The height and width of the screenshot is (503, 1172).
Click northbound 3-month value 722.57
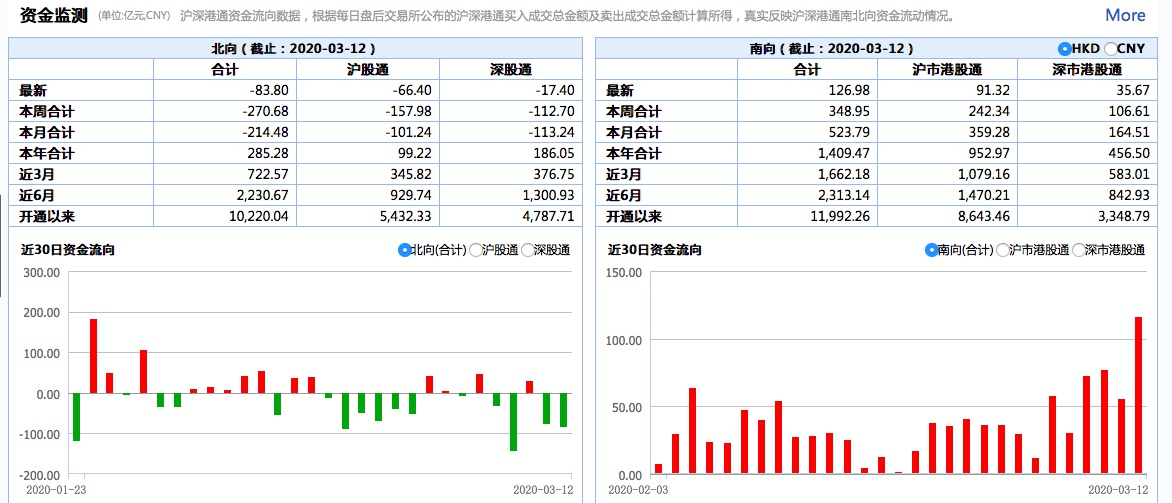269,175
